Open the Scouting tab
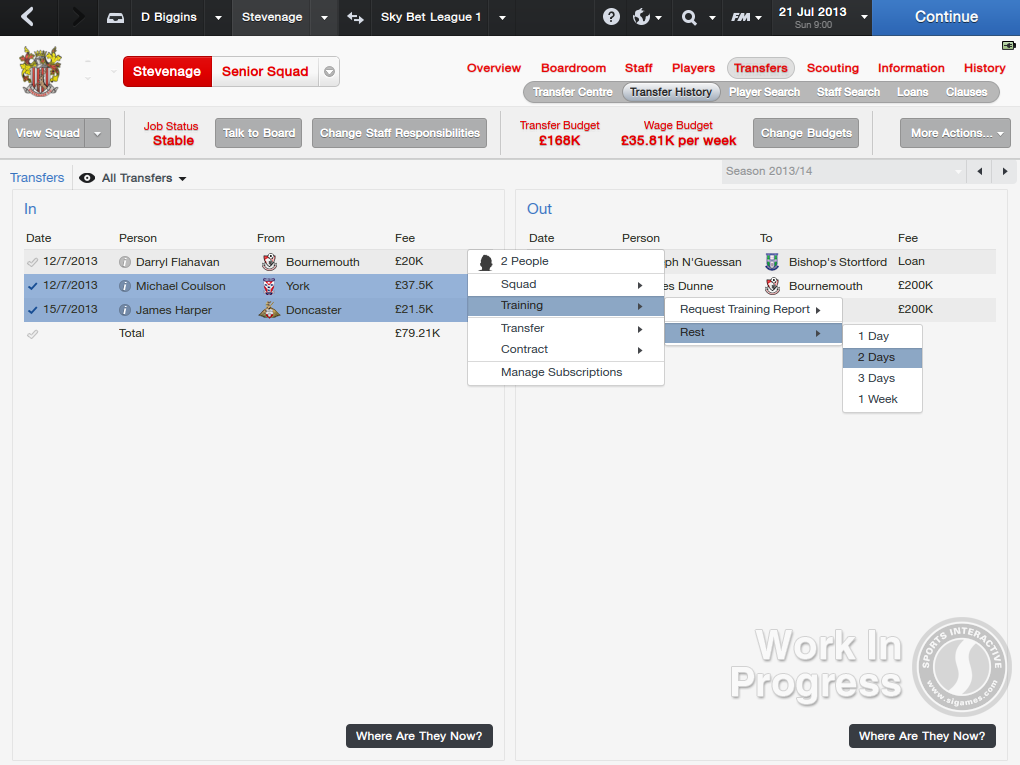 (833, 68)
